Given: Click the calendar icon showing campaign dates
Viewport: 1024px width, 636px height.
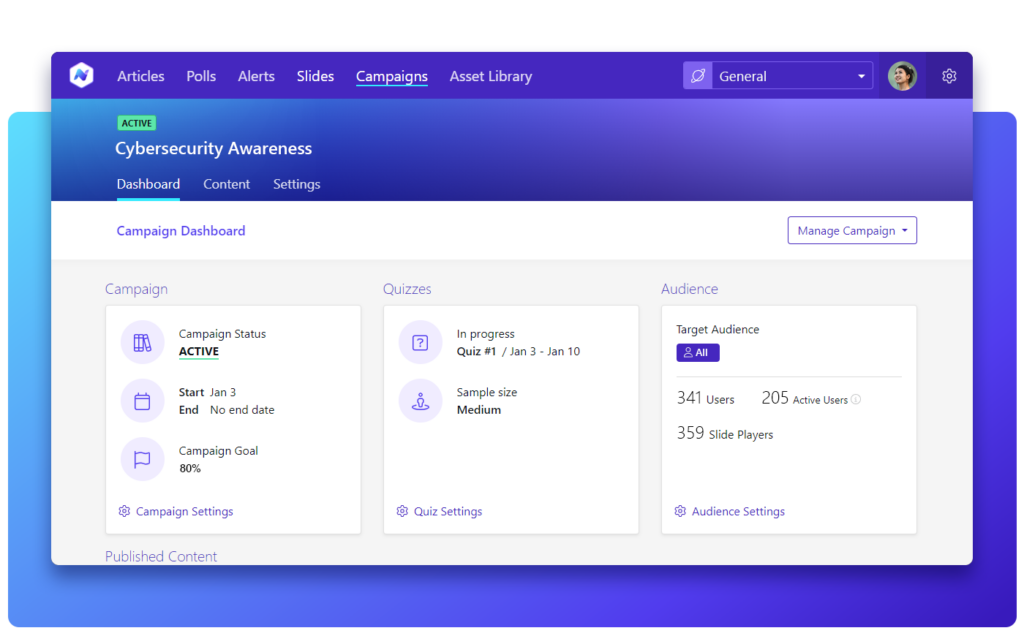Looking at the screenshot, I should [x=142, y=400].
